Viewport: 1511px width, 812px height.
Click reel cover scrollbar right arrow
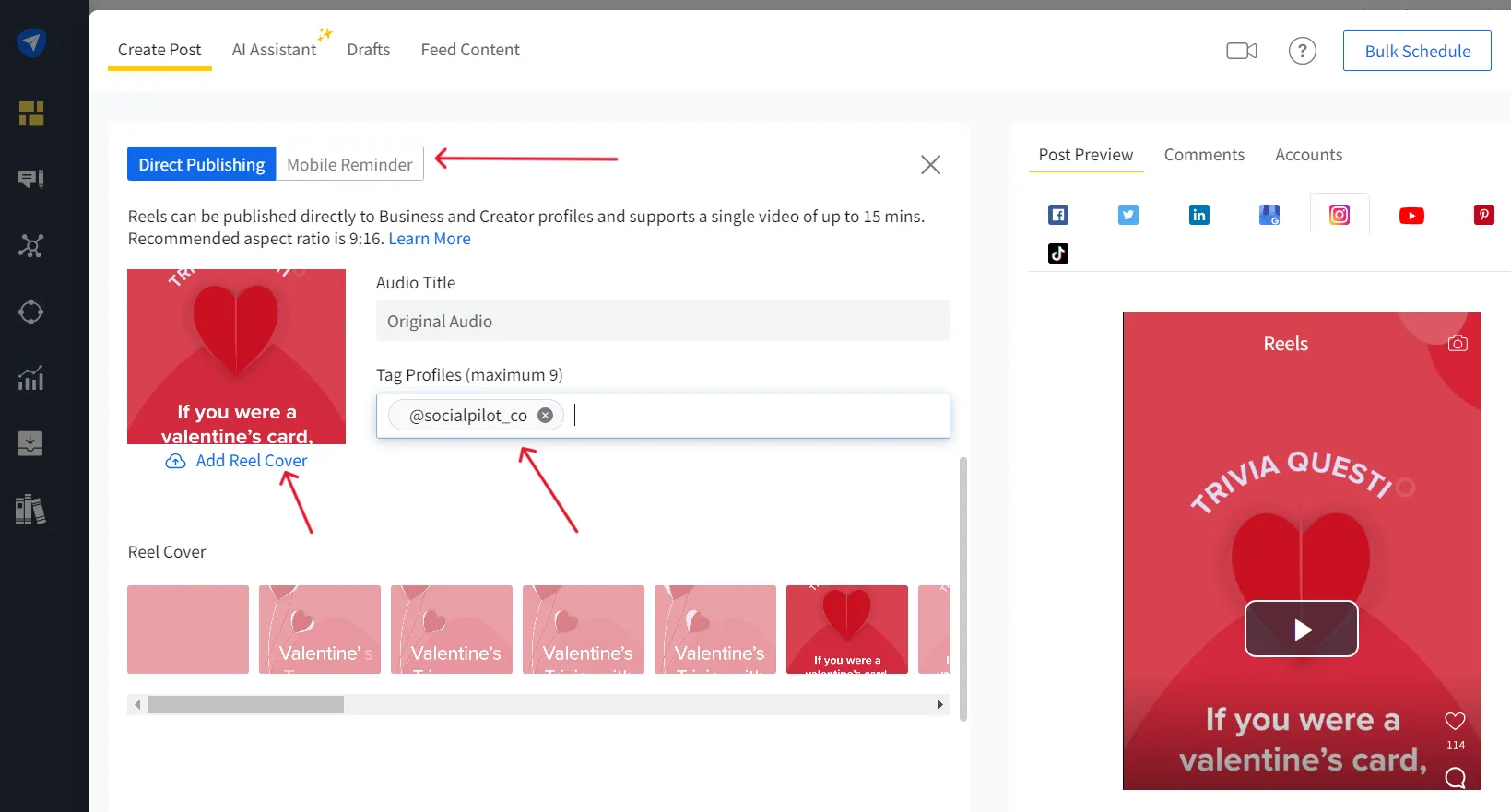(939, 704)
